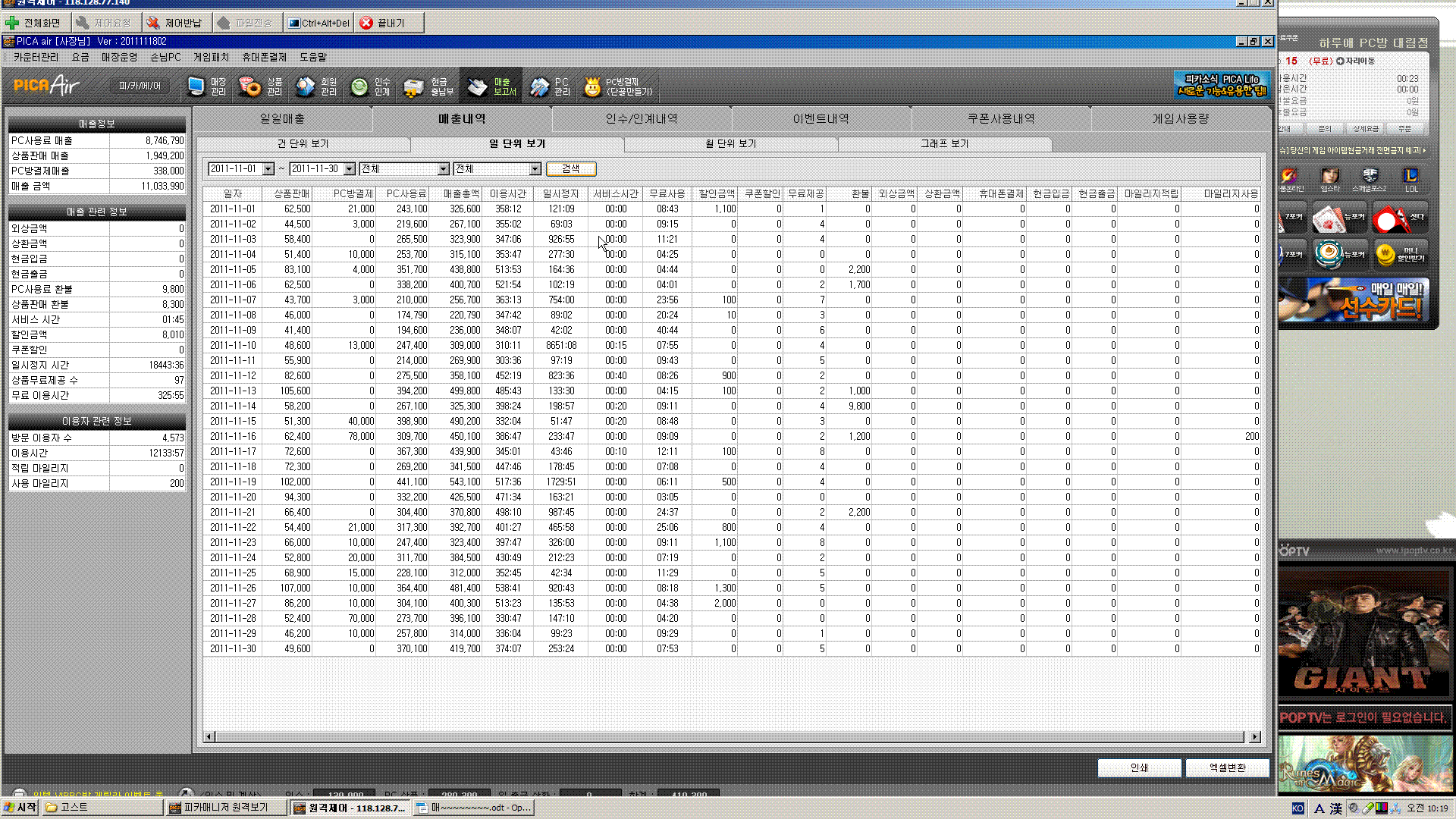Viewport: 1456px width, 819px height.
Task: Click the 제어반납 release-control button
Action: coord(175,23)
